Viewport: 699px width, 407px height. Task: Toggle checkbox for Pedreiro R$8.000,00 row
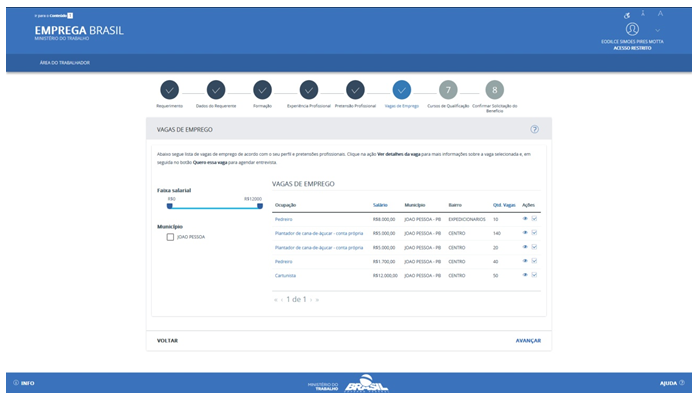[x=535, y=218]
